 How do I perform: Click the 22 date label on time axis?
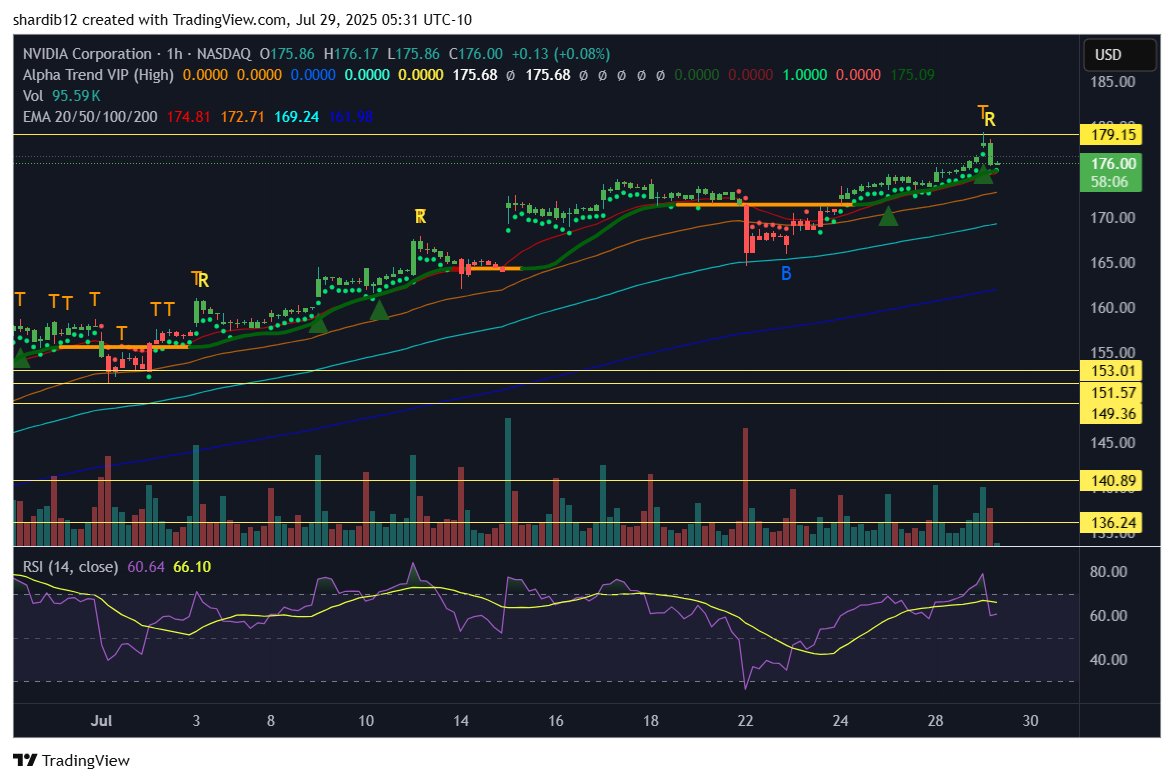tap(745, 721)
